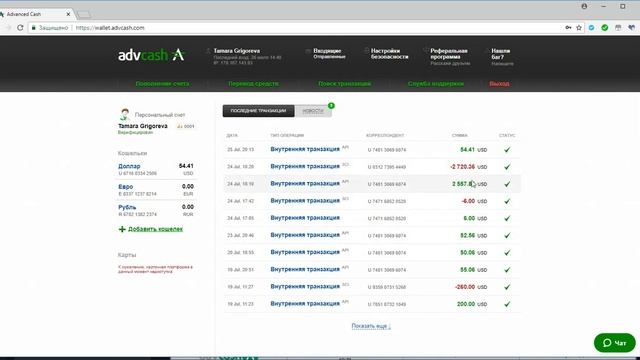Open the green Чат button
Image resolution: width=640 pixels, height=360 pixels.
point(615,343)
